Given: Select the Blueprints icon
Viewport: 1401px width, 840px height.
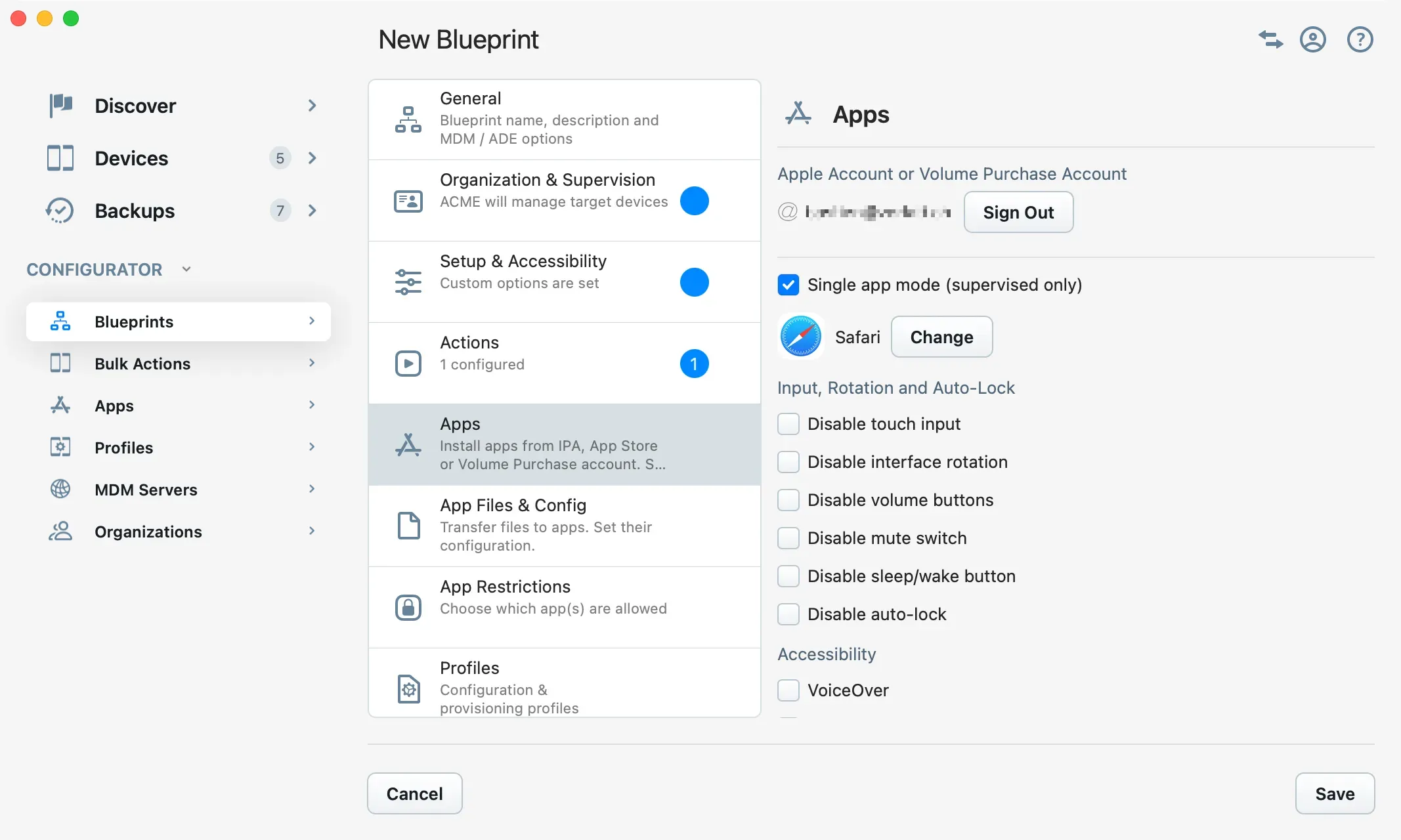Looking at the screenshot, I should click(60, 321).
